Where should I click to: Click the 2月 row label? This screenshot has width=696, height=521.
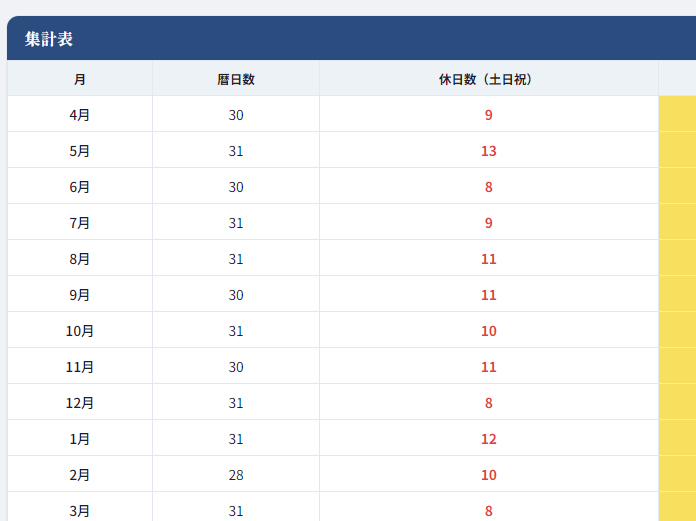tap(79, 475)
